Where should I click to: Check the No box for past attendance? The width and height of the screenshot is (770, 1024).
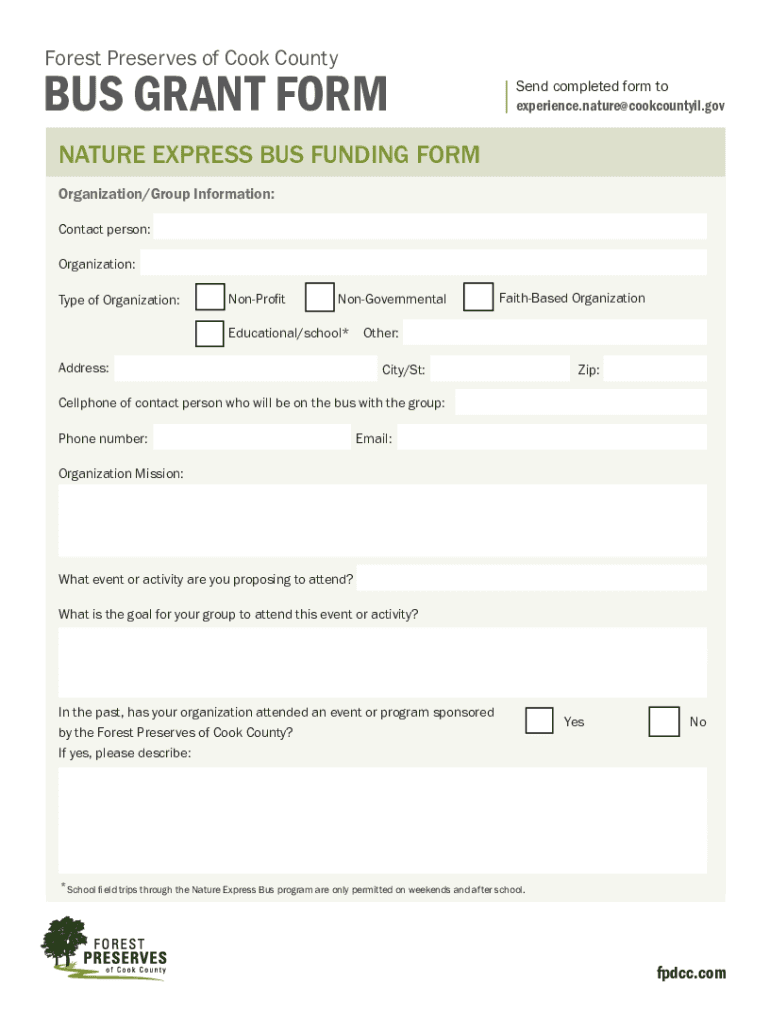(x=664, y=721)
